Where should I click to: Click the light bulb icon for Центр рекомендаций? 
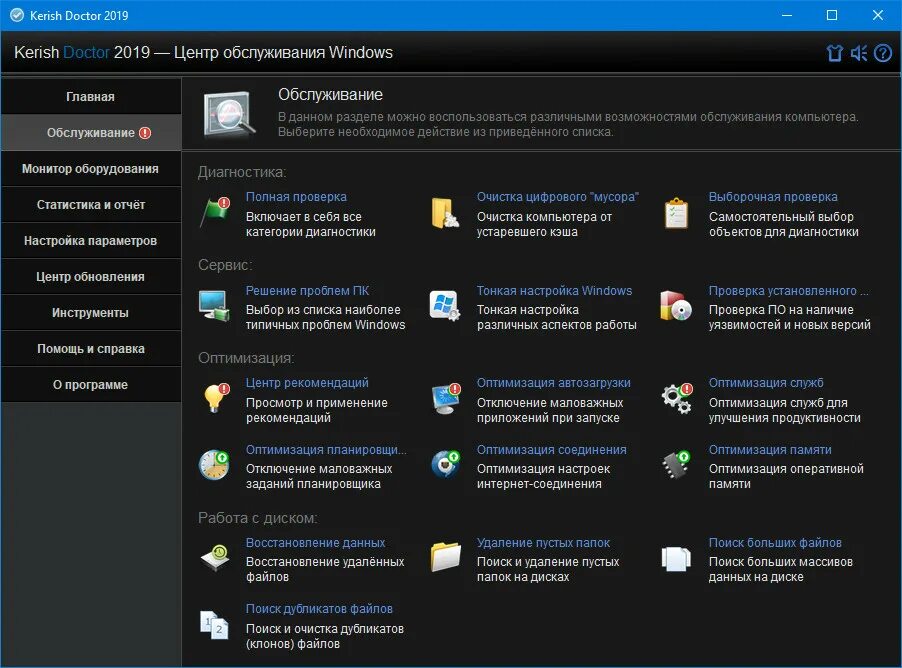(x=216, y=399)
